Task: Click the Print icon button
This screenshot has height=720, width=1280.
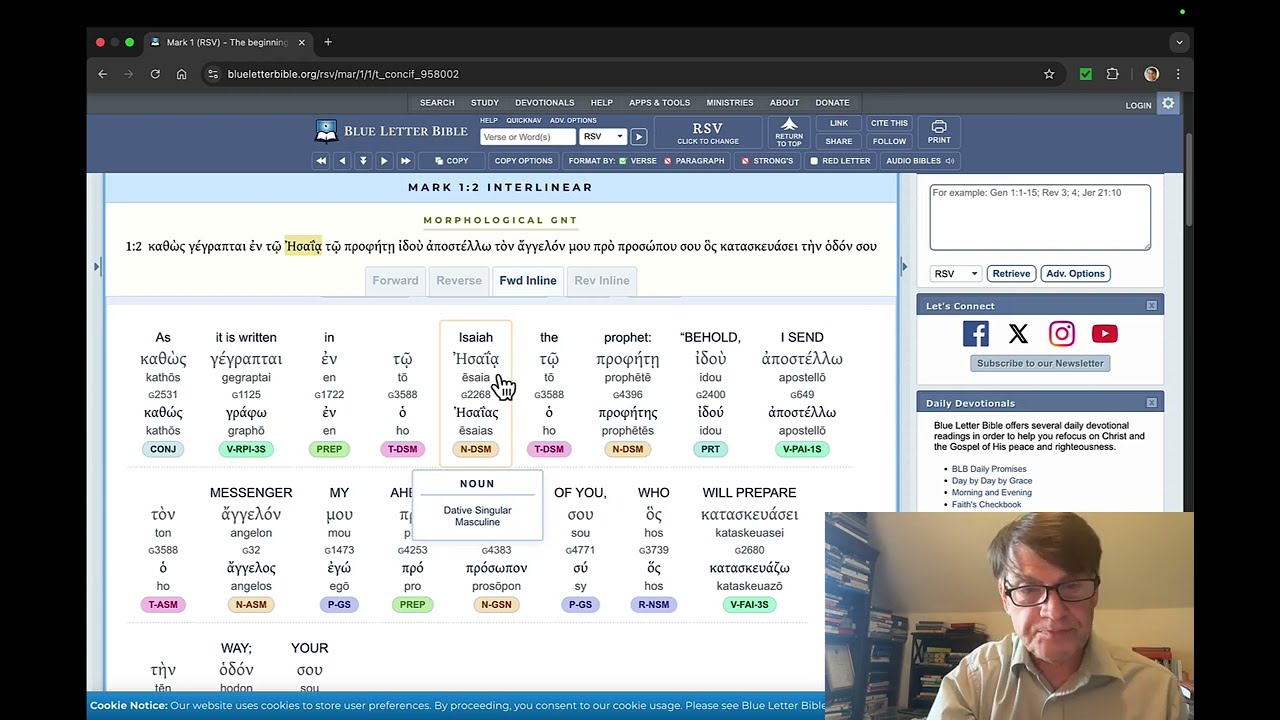Action: point(938,132)
